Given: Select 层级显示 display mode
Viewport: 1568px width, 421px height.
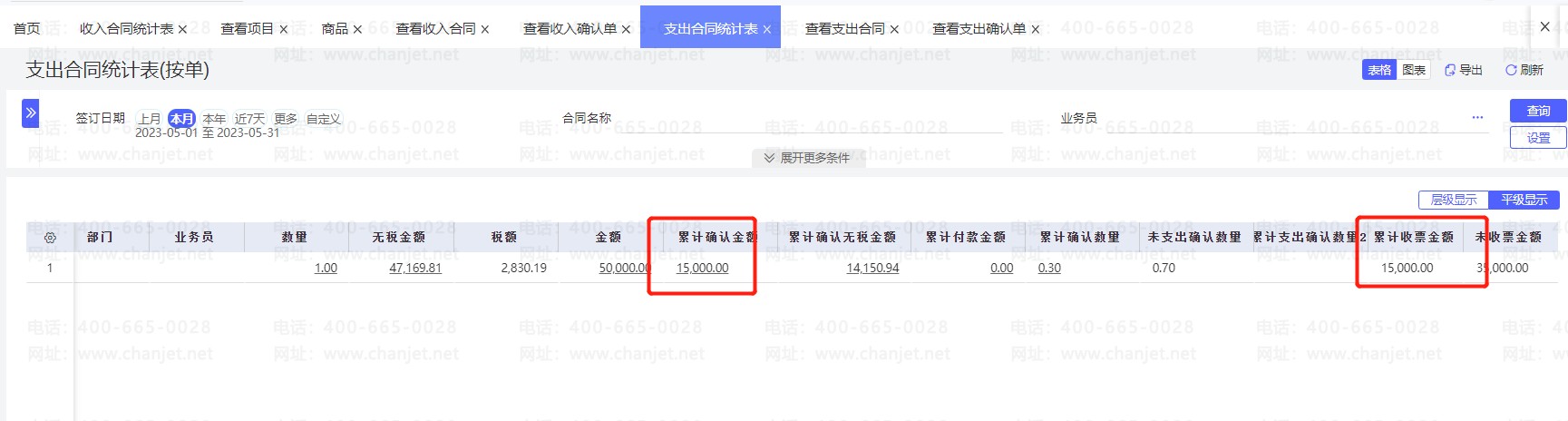Looking at the screenshot, I should tap(1454, 200).
